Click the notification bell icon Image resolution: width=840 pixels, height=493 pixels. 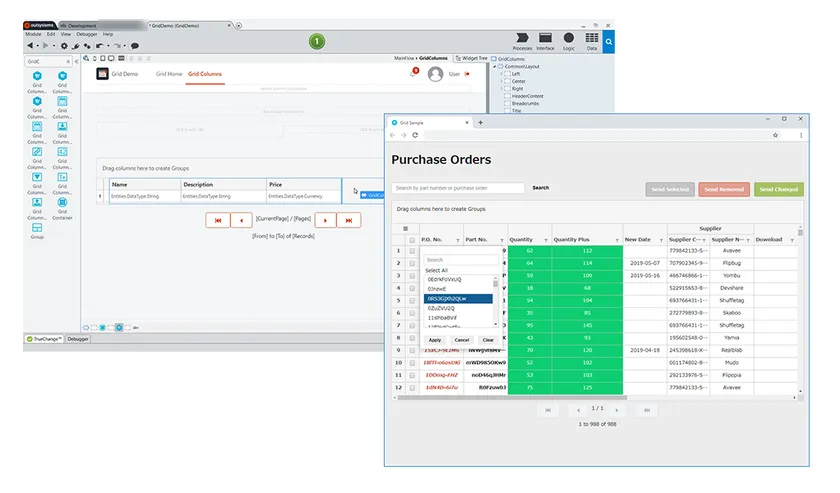tap(414, 72)
